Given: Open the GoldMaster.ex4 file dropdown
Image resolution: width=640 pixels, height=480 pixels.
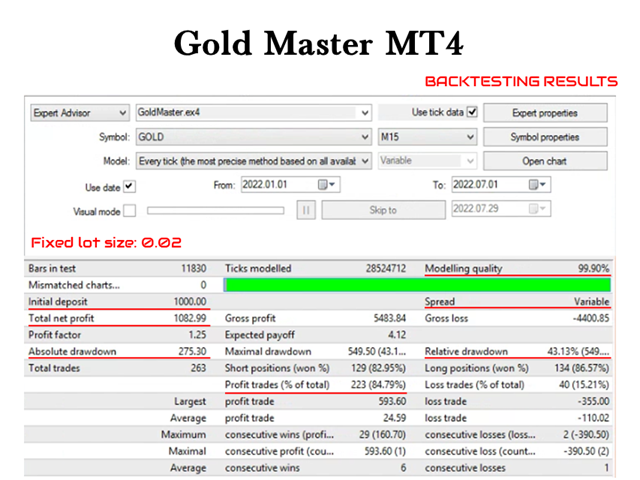Looking at the screenshot, I should click(x=253, y=113).
